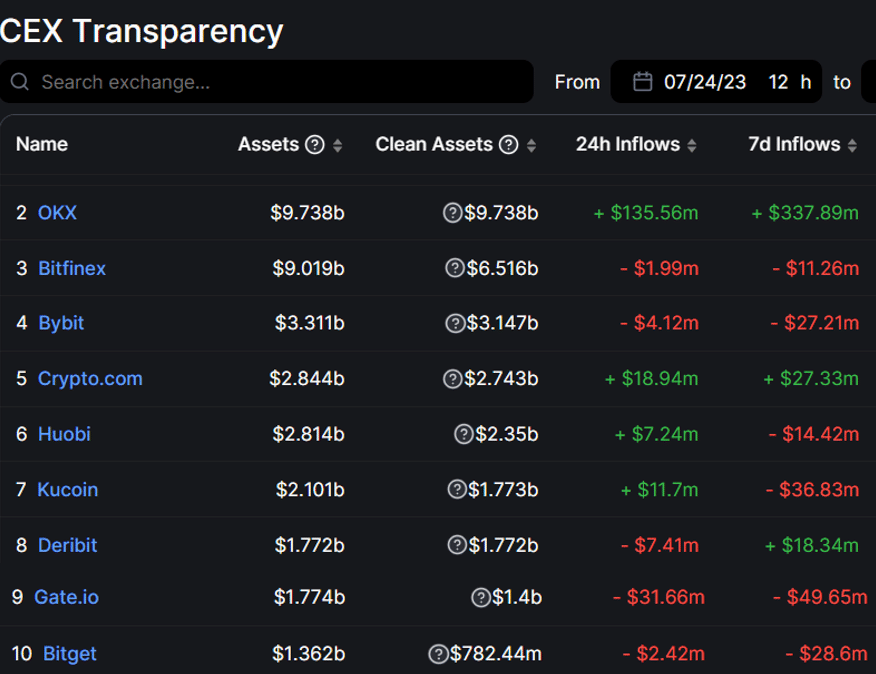This screenshot has height=674, width=876.
Task: Sort by 7d Inflows column arrows
Action: point(852,146)
